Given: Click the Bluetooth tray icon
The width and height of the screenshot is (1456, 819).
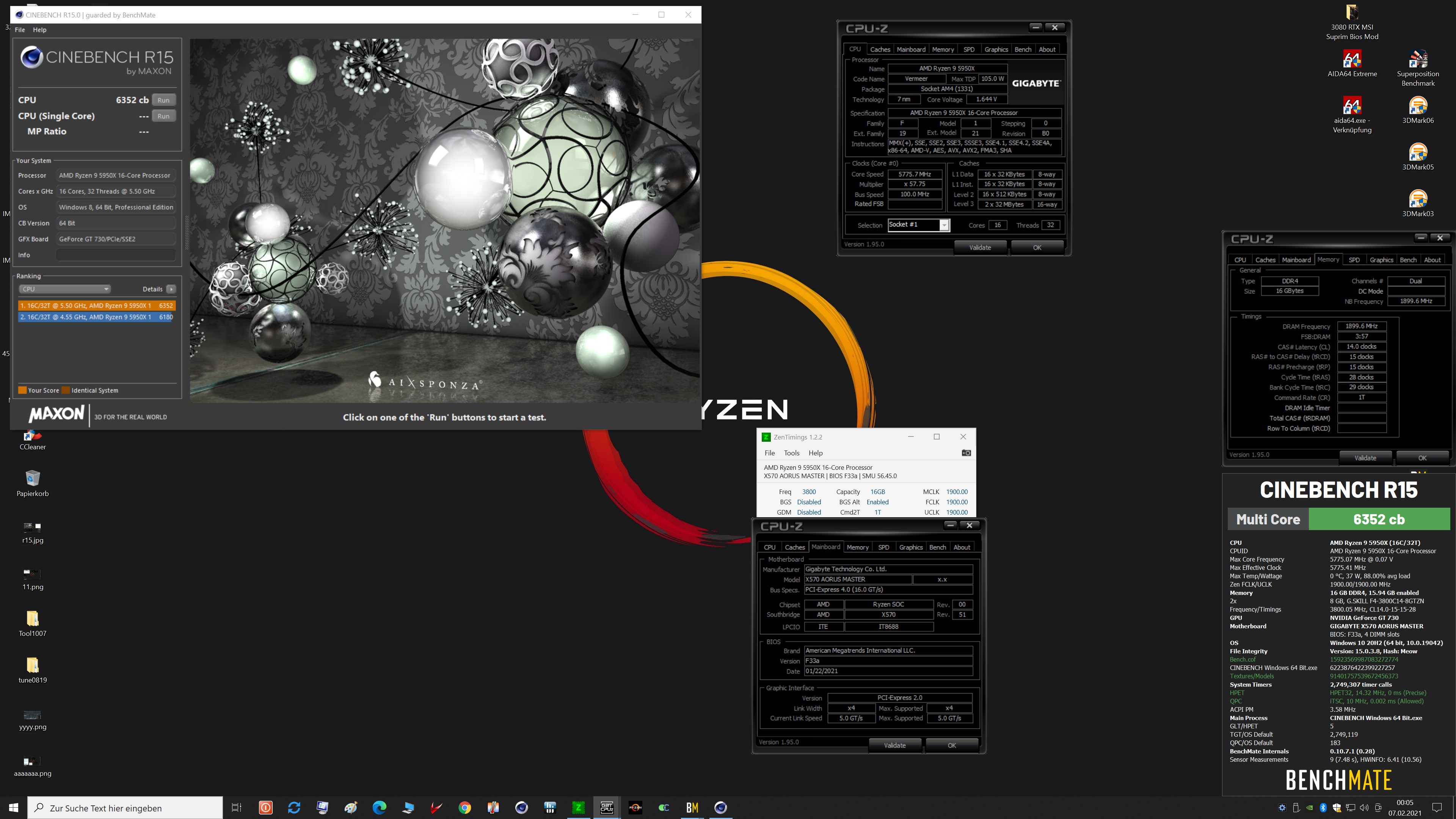Looking at the screenshot, I should 1323,808.
